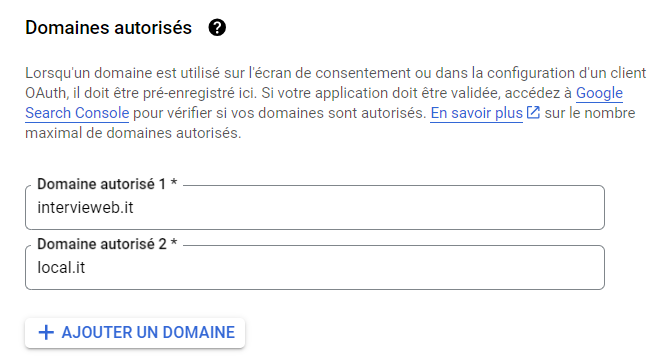Click the AJOUTER UN DOMAINE button
This screenshot has width=663, height=361.
coord(135,333)
